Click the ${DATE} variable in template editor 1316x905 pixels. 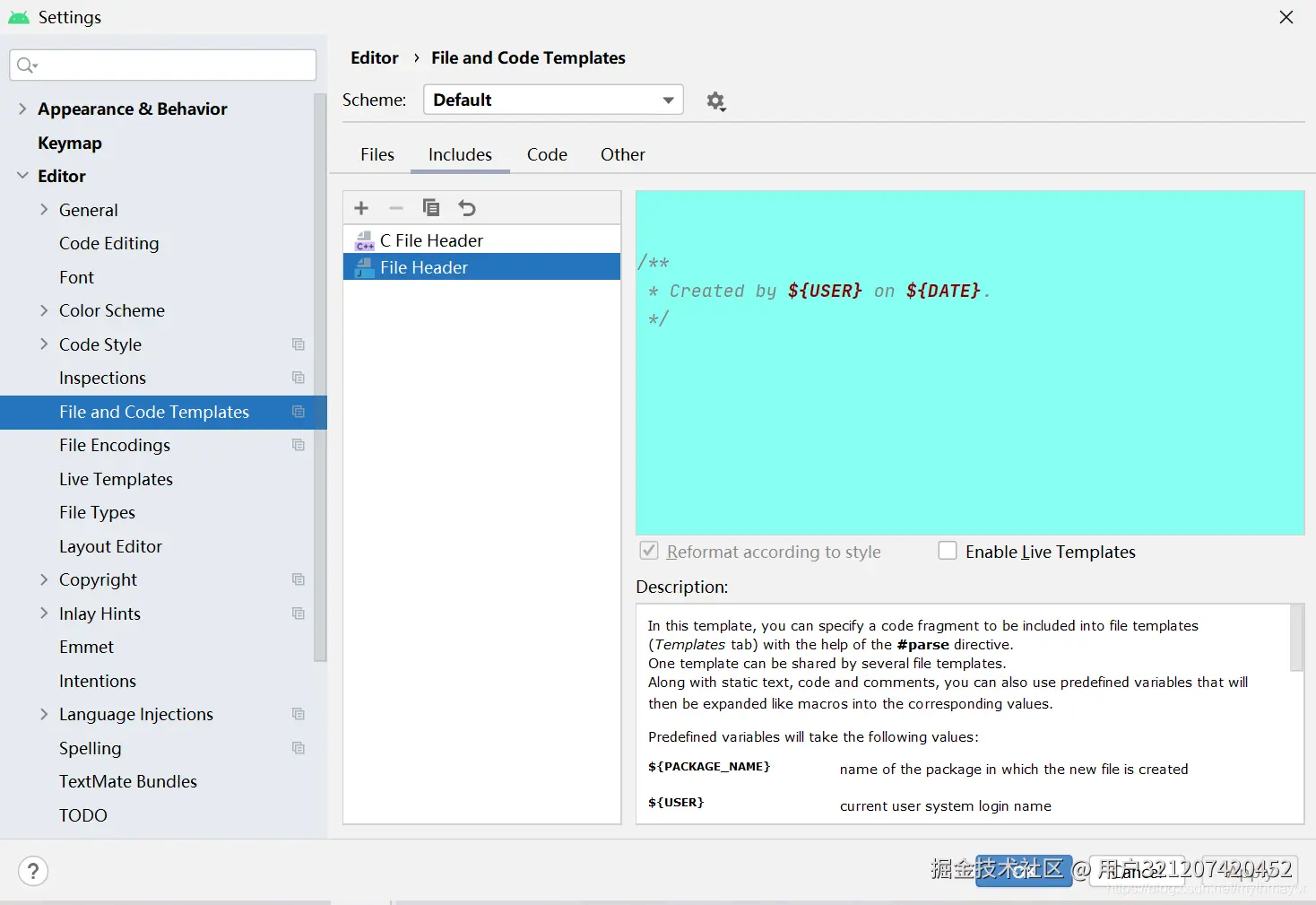(943, 291)
